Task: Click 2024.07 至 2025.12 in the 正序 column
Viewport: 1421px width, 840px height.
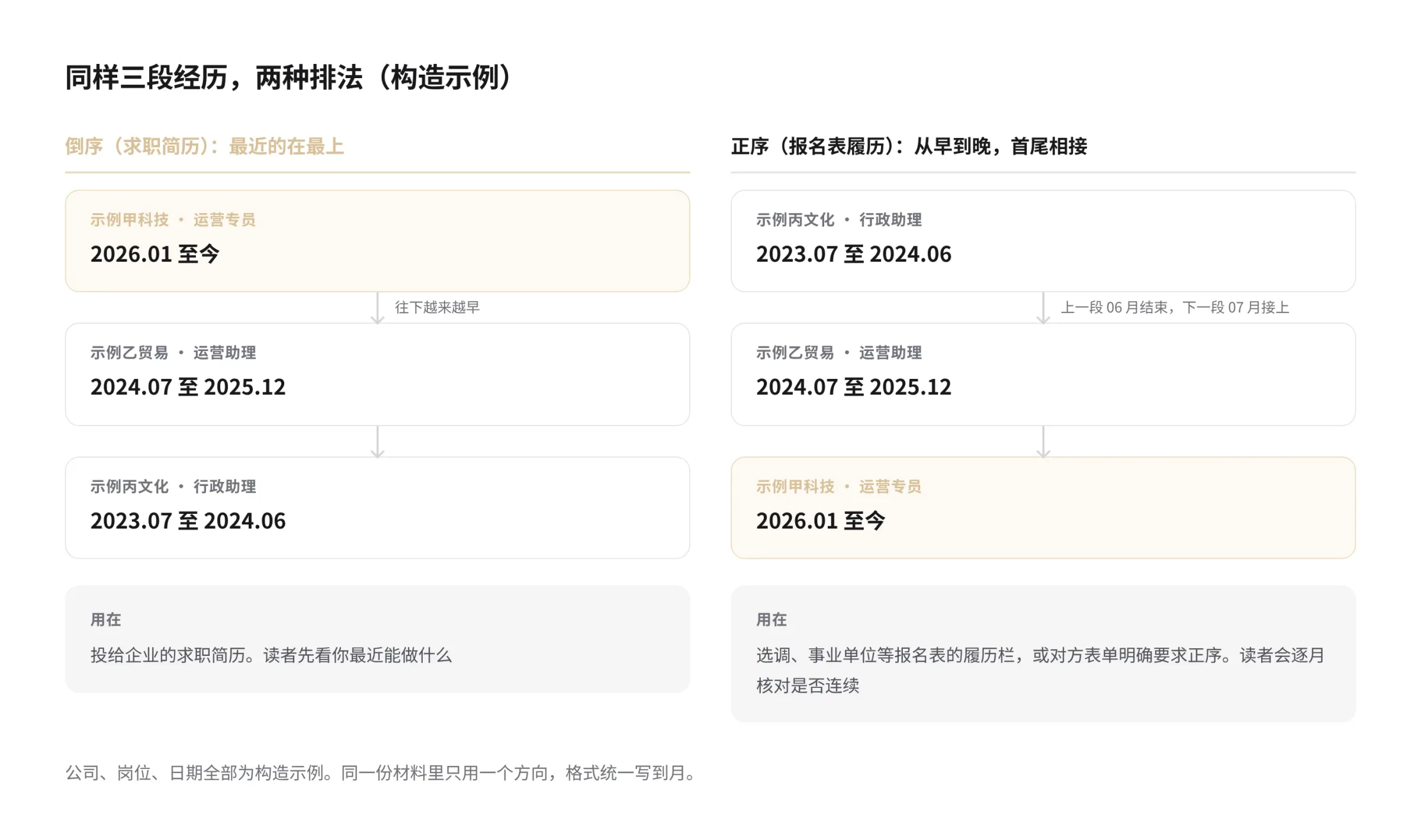Action: click(x=854, y=387)
